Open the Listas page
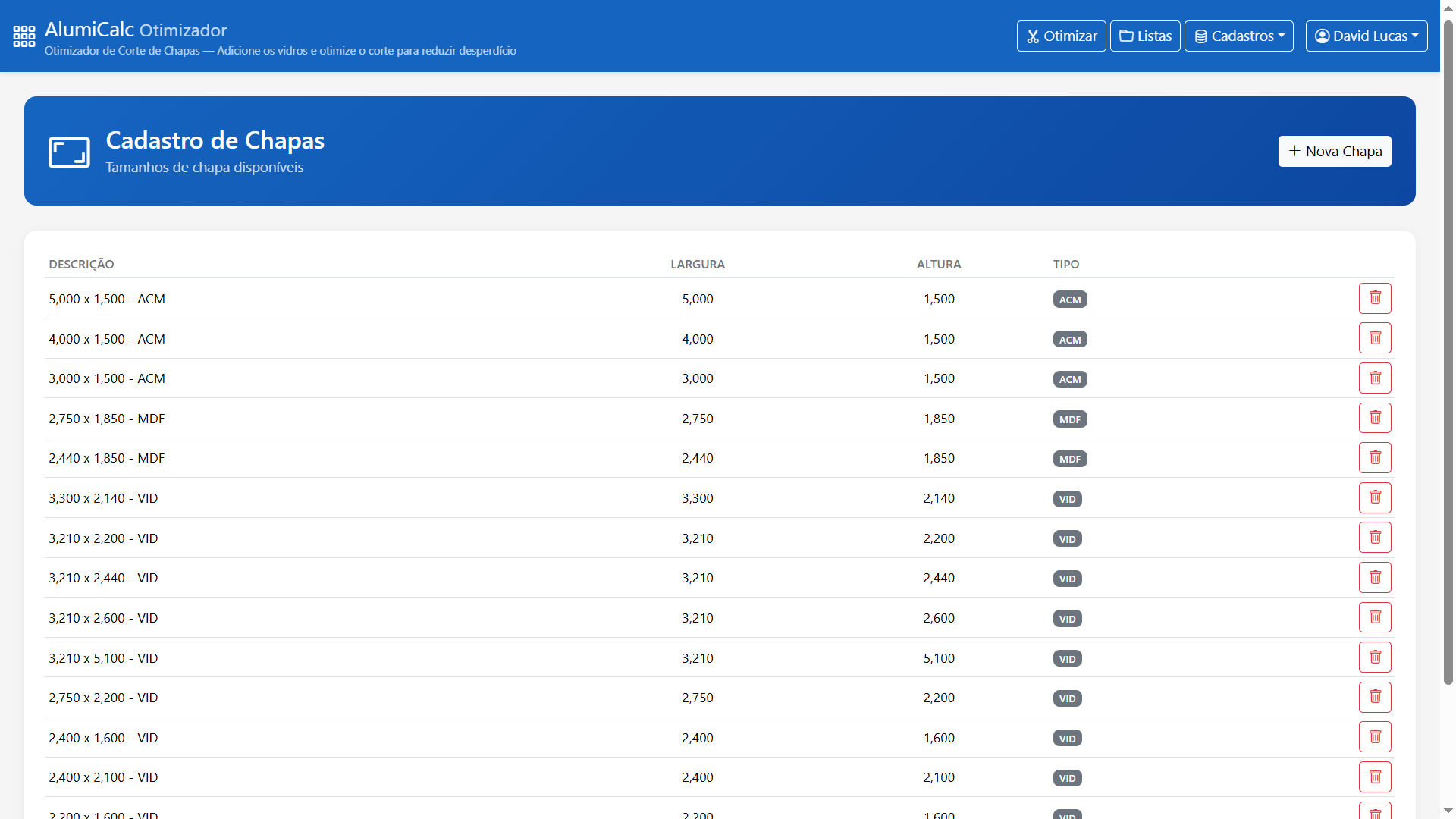The width and height of the screenshot is (1456, 819). point(1145,36)
